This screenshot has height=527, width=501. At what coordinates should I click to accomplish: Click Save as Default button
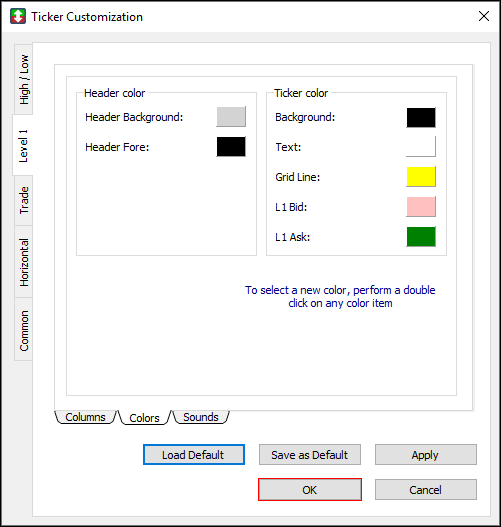coord(310,455)
